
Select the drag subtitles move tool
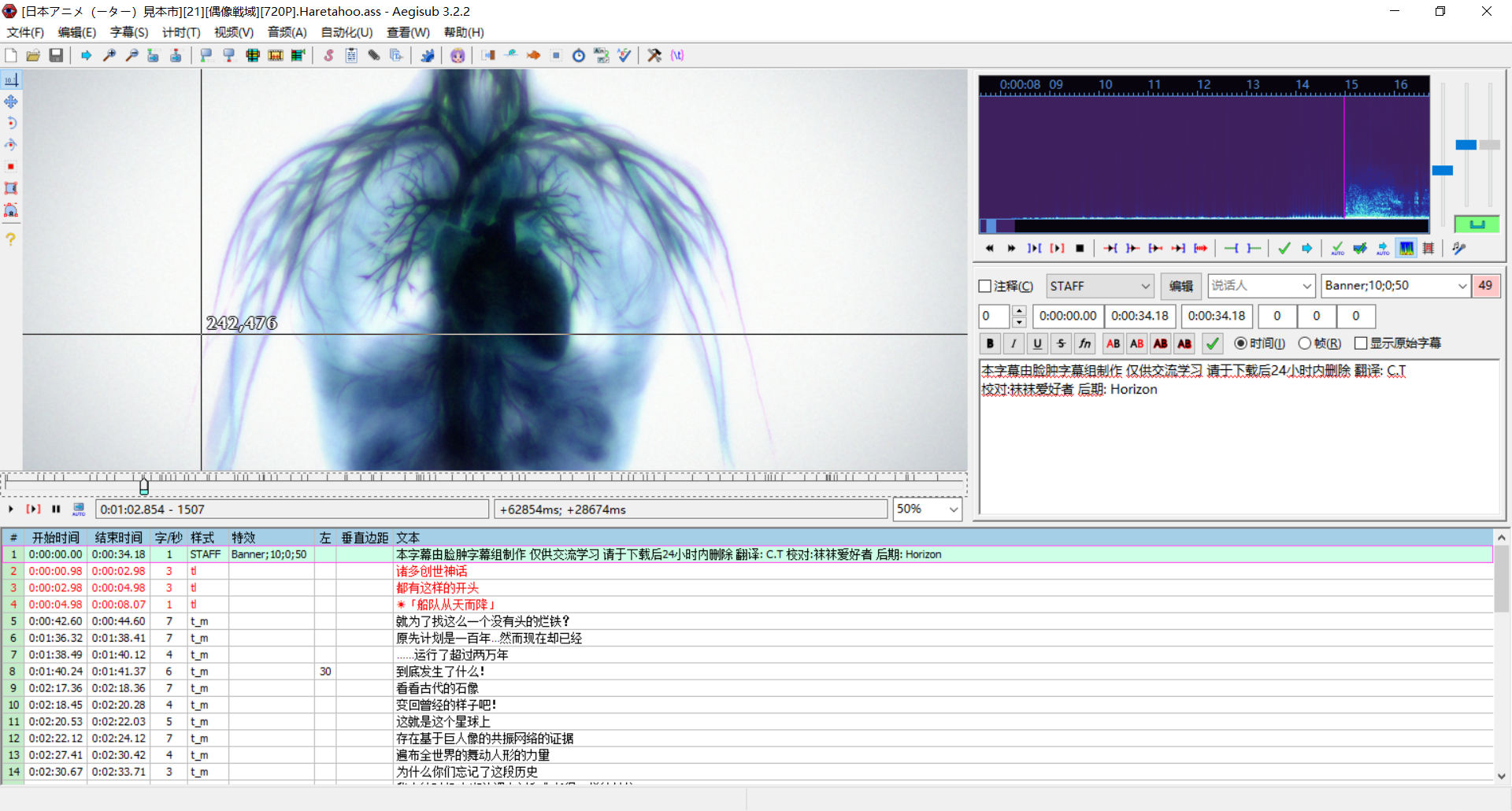[11, 102]
